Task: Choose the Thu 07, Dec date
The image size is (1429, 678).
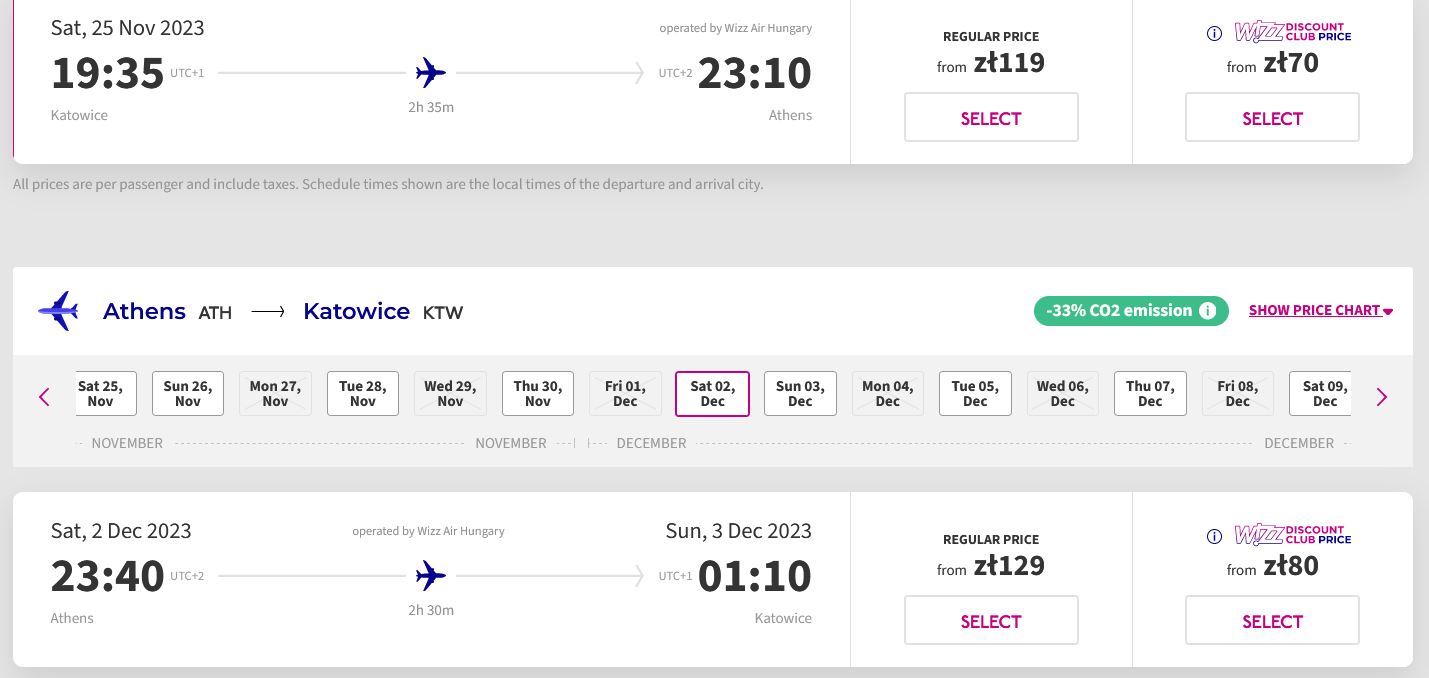Action: (1150, 394)
